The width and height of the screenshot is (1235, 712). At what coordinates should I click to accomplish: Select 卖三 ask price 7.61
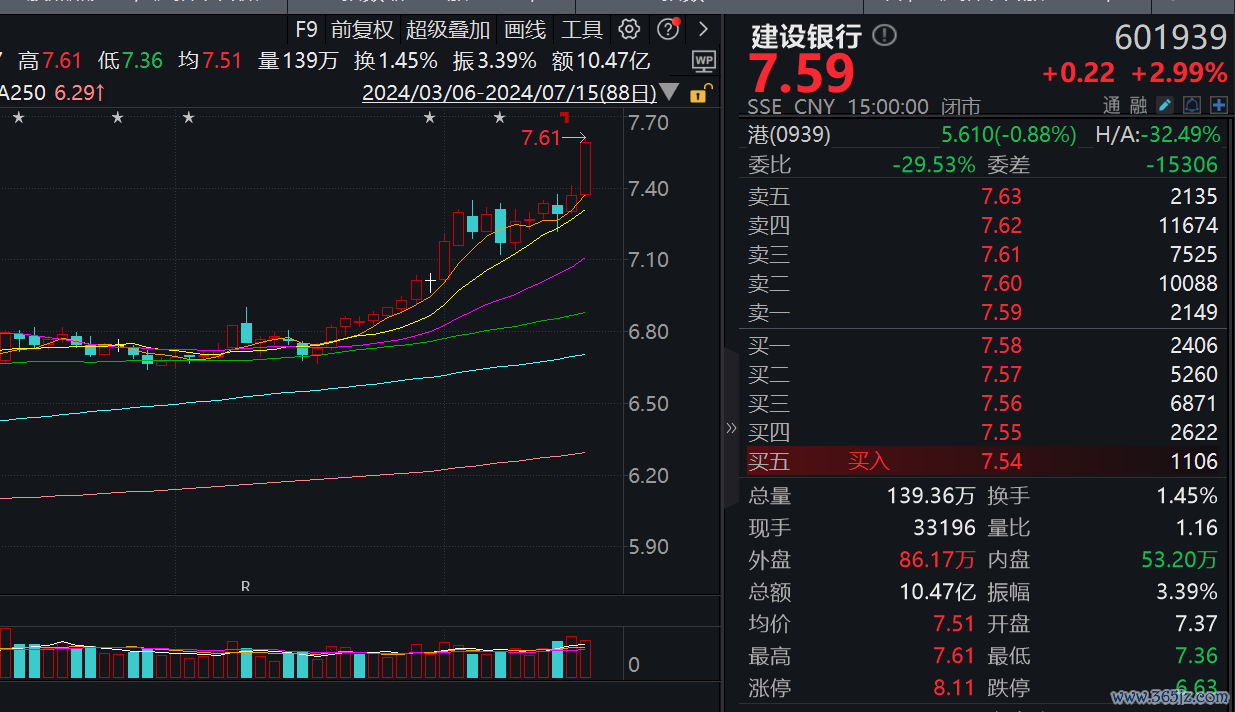coord(1001,254)
